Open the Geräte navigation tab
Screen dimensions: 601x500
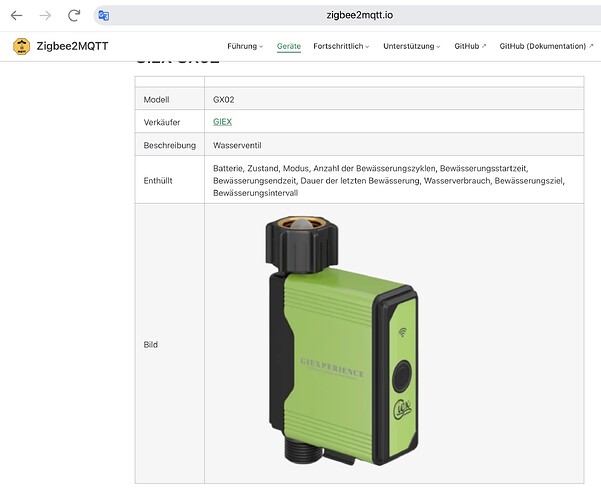click(x=289, y=46)
